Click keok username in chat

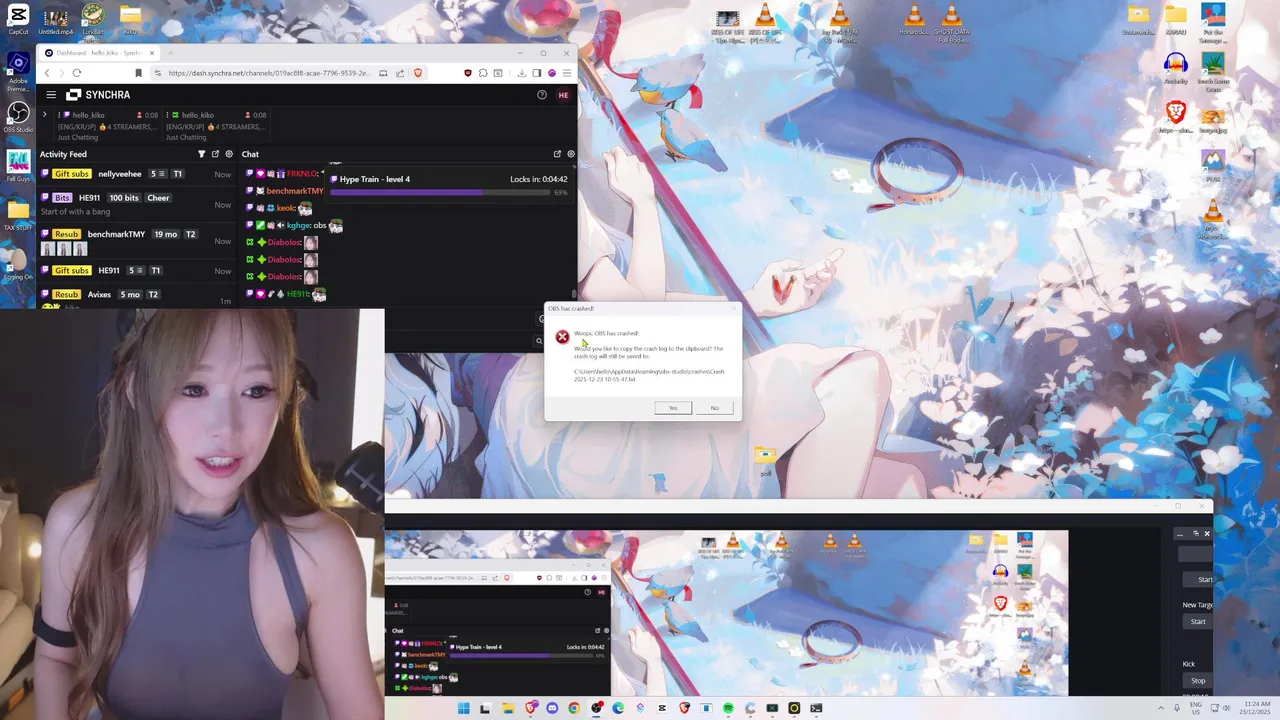coord(286,208)
